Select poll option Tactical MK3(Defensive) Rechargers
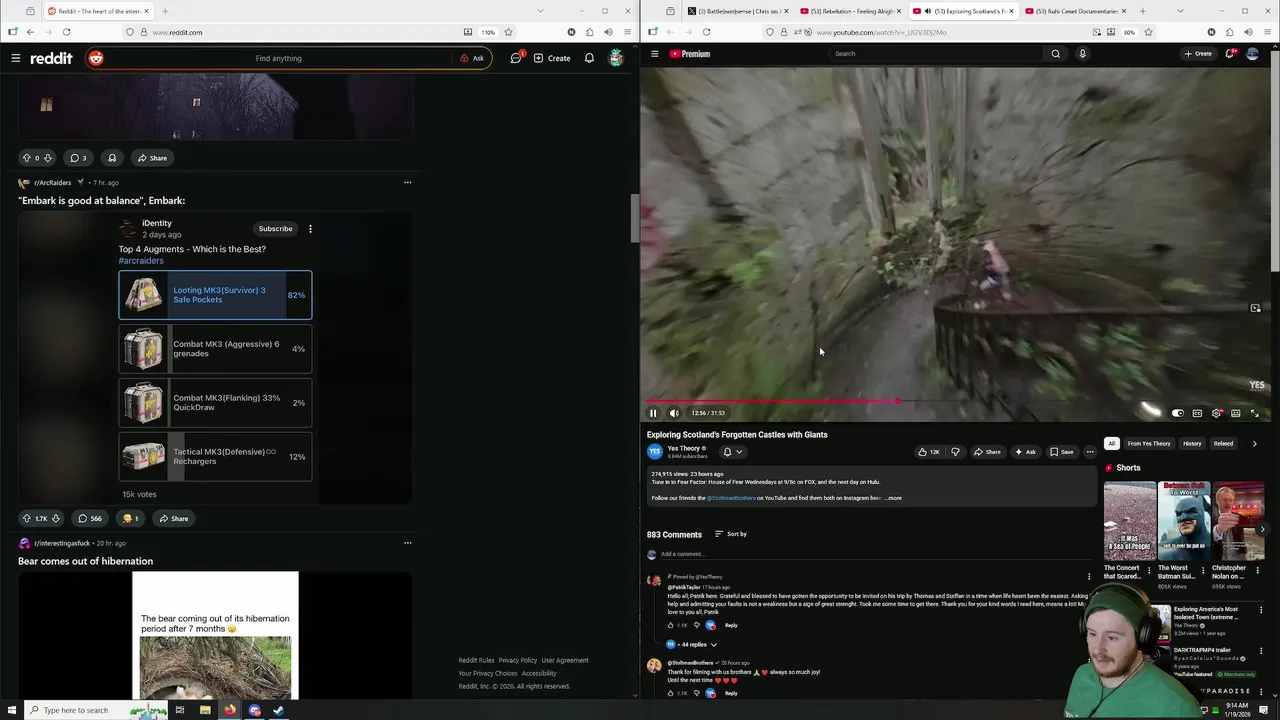1280x720 pixels. coord(215,457)
